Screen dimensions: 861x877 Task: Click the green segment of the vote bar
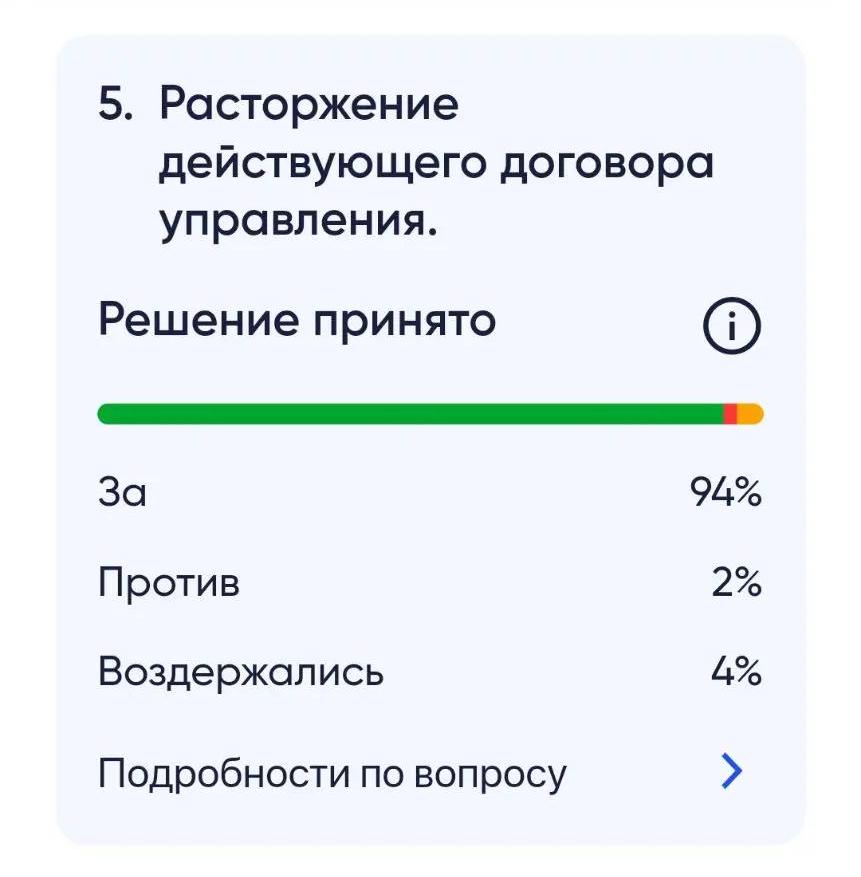pyautogui.click(x=411, y=414)
